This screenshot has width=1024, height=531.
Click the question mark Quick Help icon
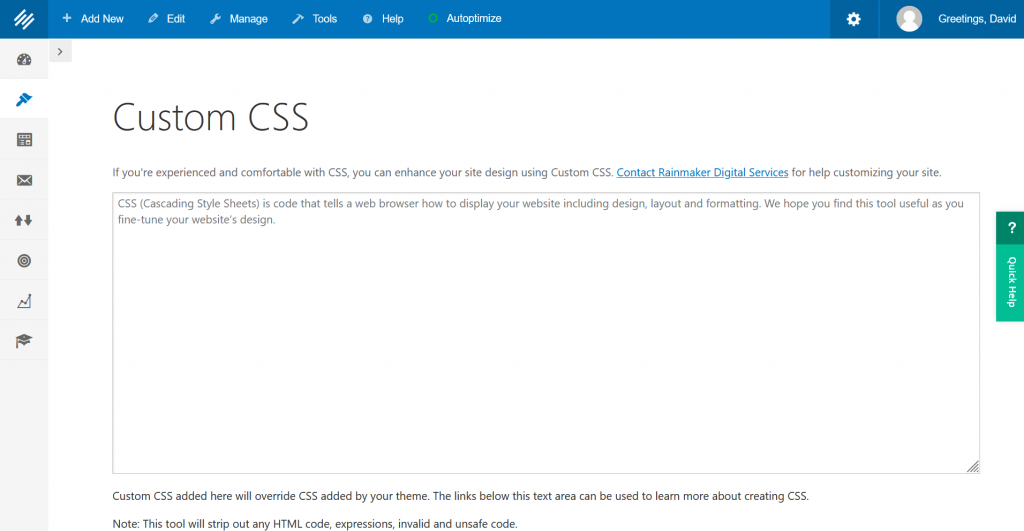[1011, 228]
